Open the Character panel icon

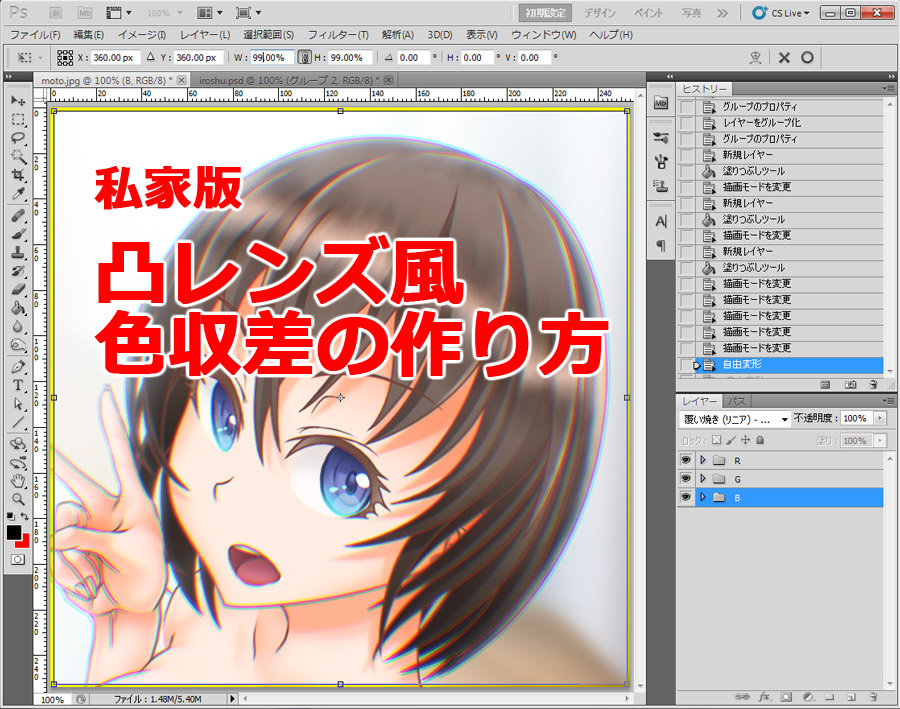tap(661, 222)
